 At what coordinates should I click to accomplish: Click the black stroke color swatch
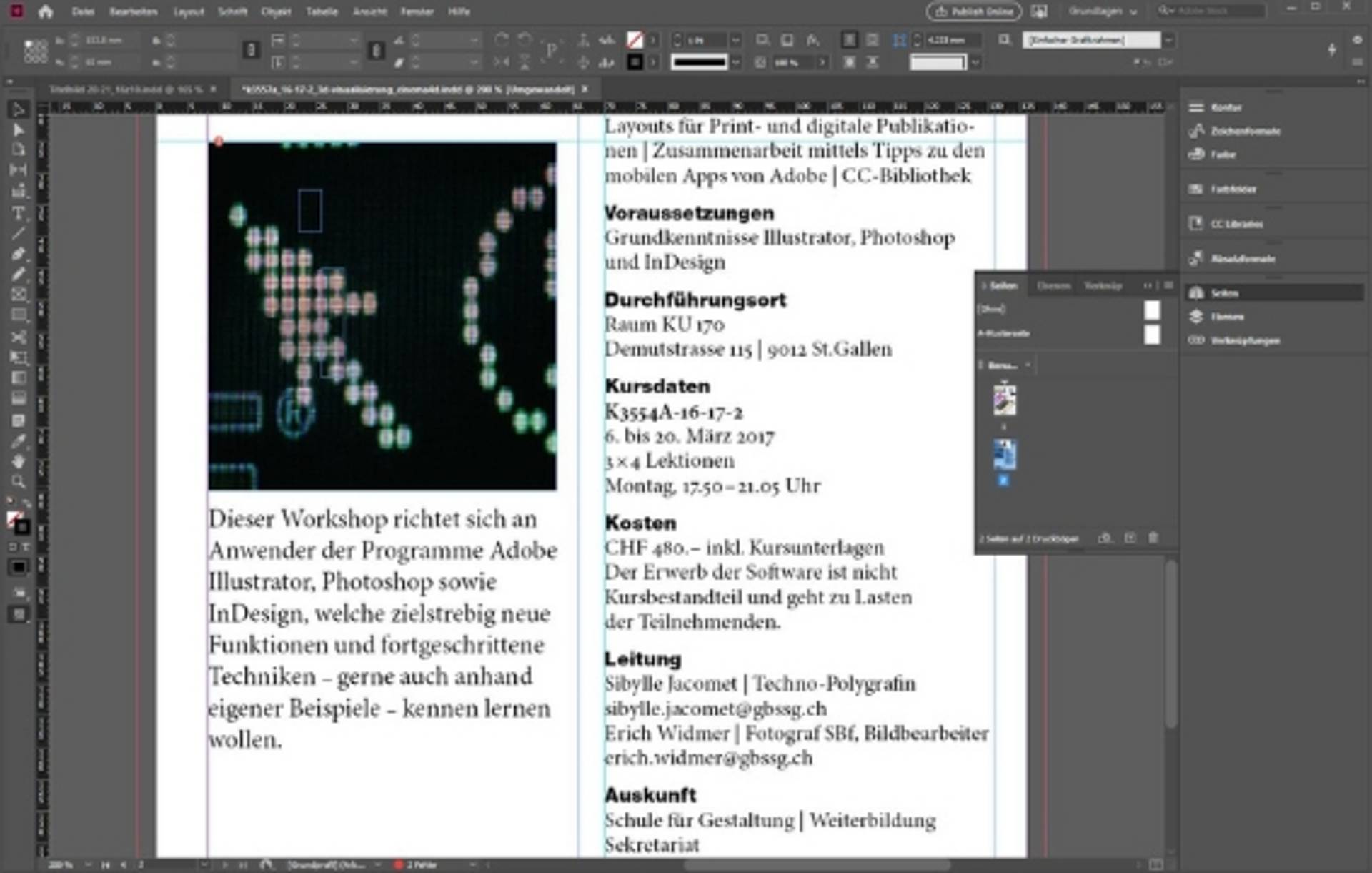click(635, 62)
